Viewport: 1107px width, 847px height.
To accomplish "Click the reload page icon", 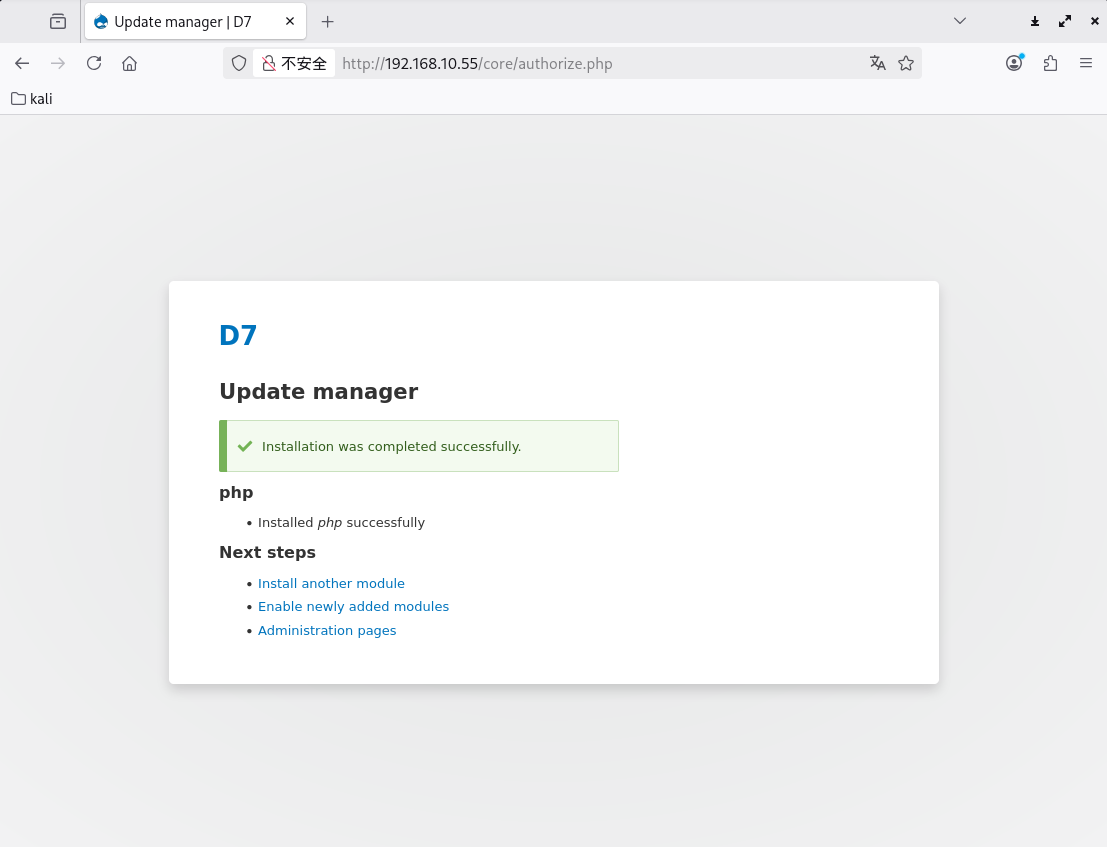I will tap(94, 63).
